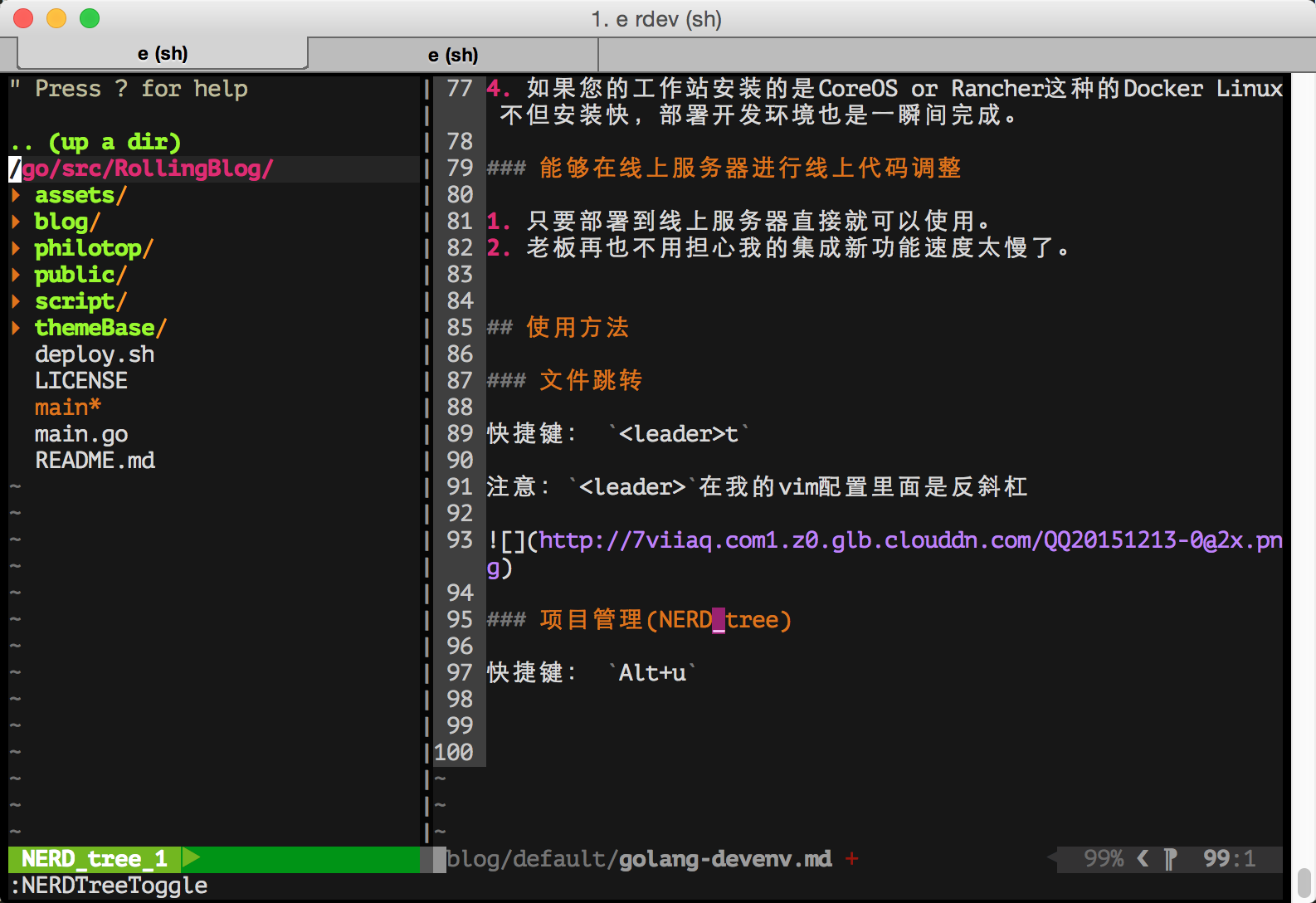The height and width of the screenshot is (903, 1316).
Task: Click line number 79 in gutter
Action: [x=460, y=168]
